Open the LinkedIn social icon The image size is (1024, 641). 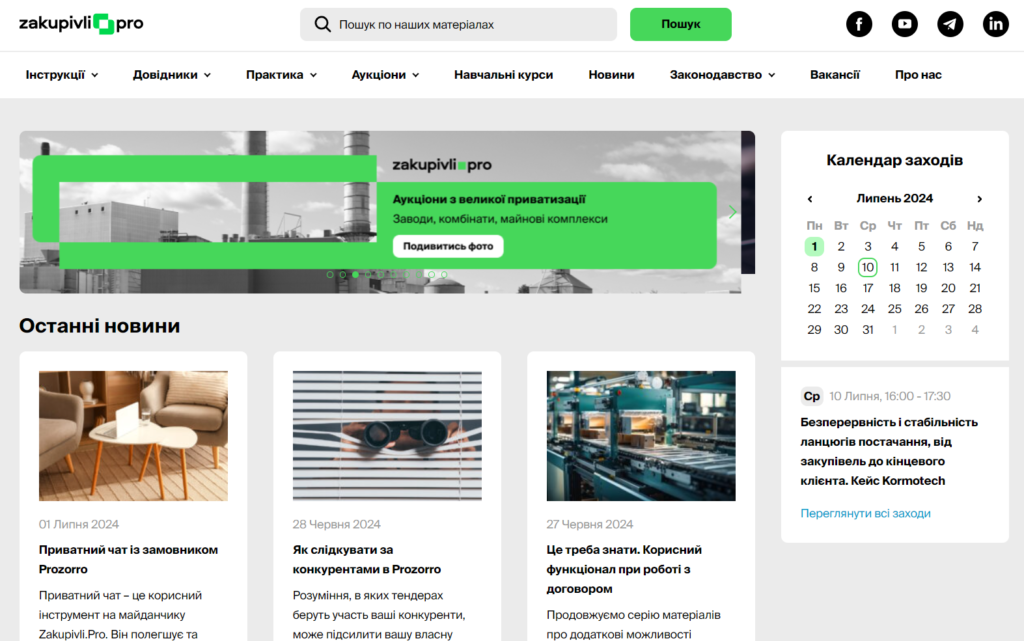pos(996,24)
